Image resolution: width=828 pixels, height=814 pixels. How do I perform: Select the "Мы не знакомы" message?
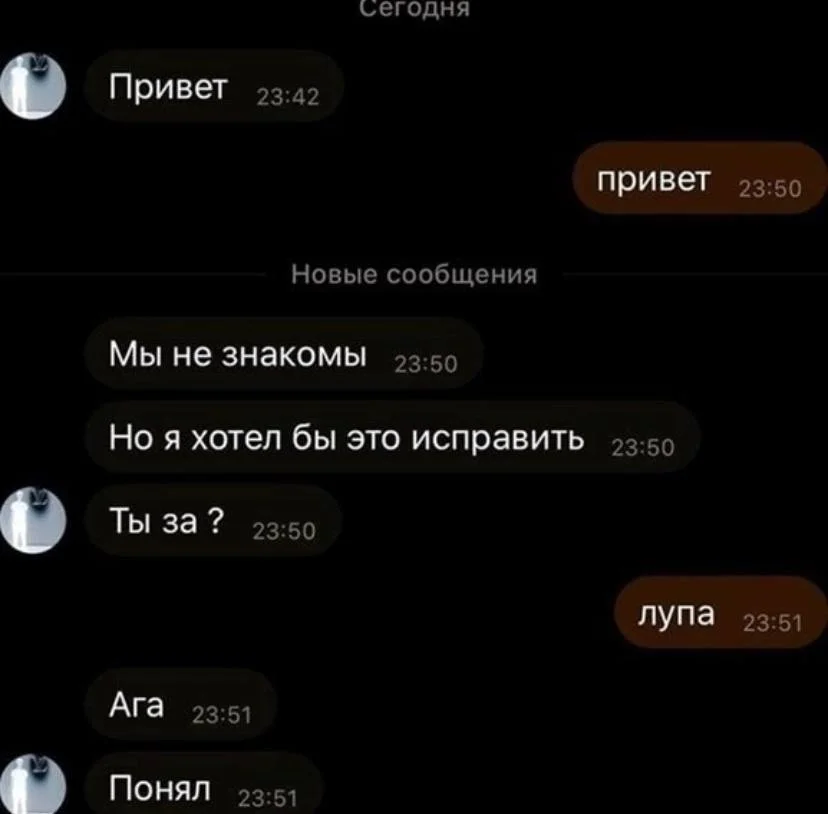tap(284, 353)
